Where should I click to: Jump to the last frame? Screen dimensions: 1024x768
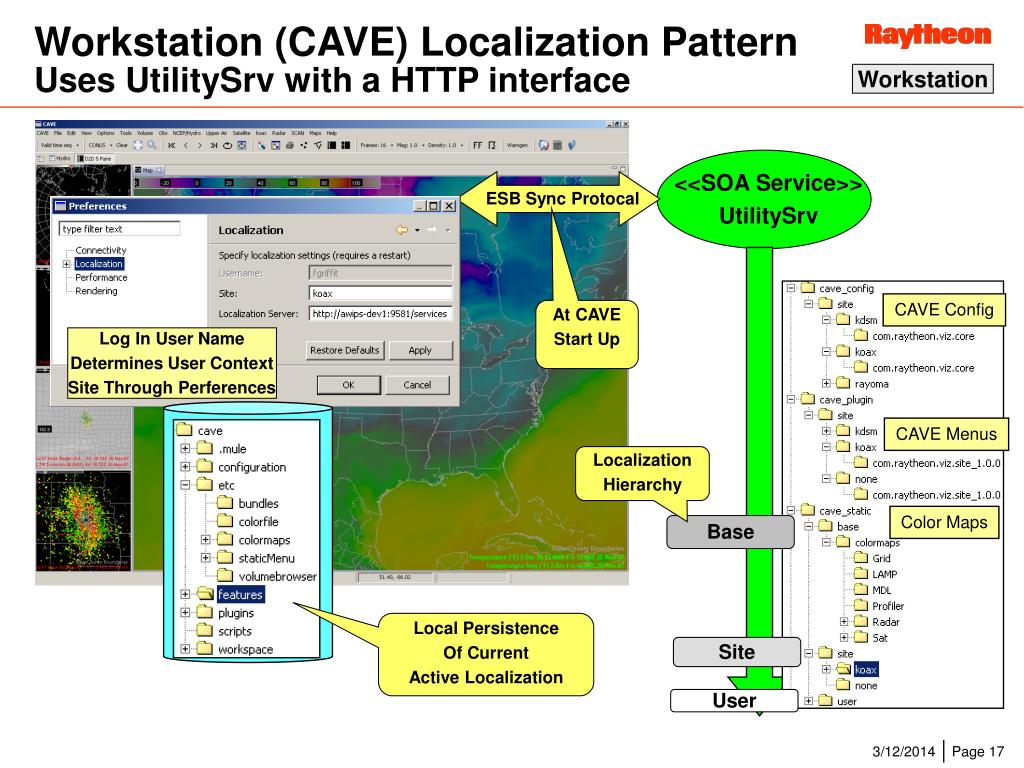click(x=214, y=145)
